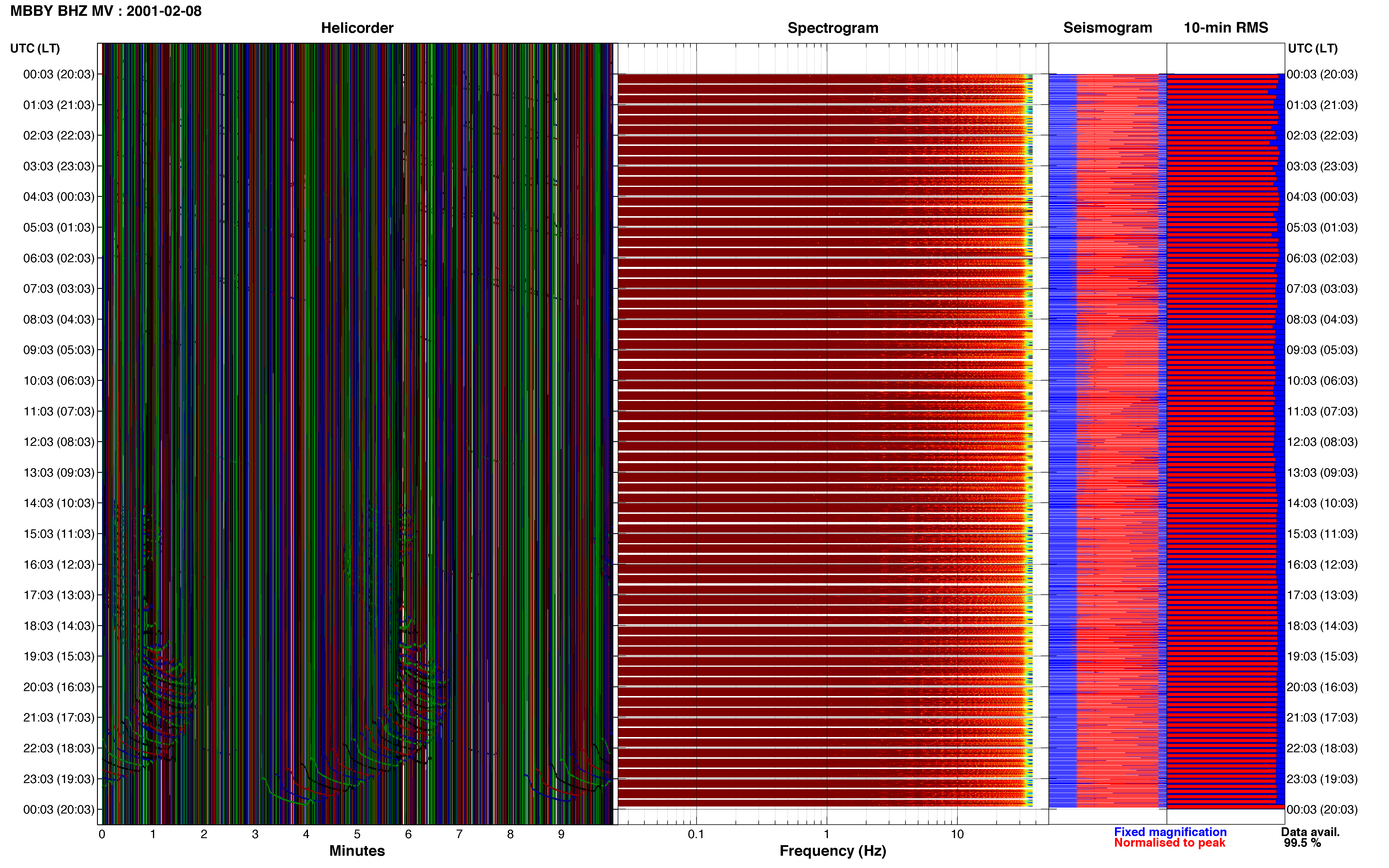Click '01:03 (21:03)' on the Helicorder time axis
The height and width of the screenshot is (868, 1389).
59,105
